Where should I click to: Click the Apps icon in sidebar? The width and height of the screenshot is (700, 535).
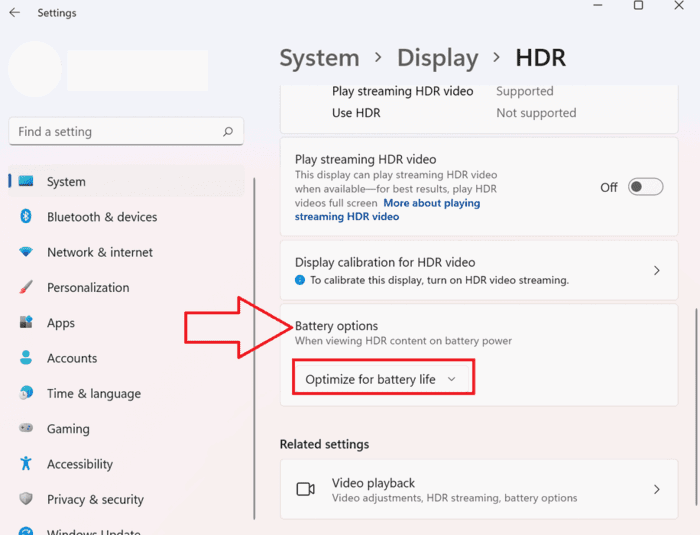coord(26,322)
